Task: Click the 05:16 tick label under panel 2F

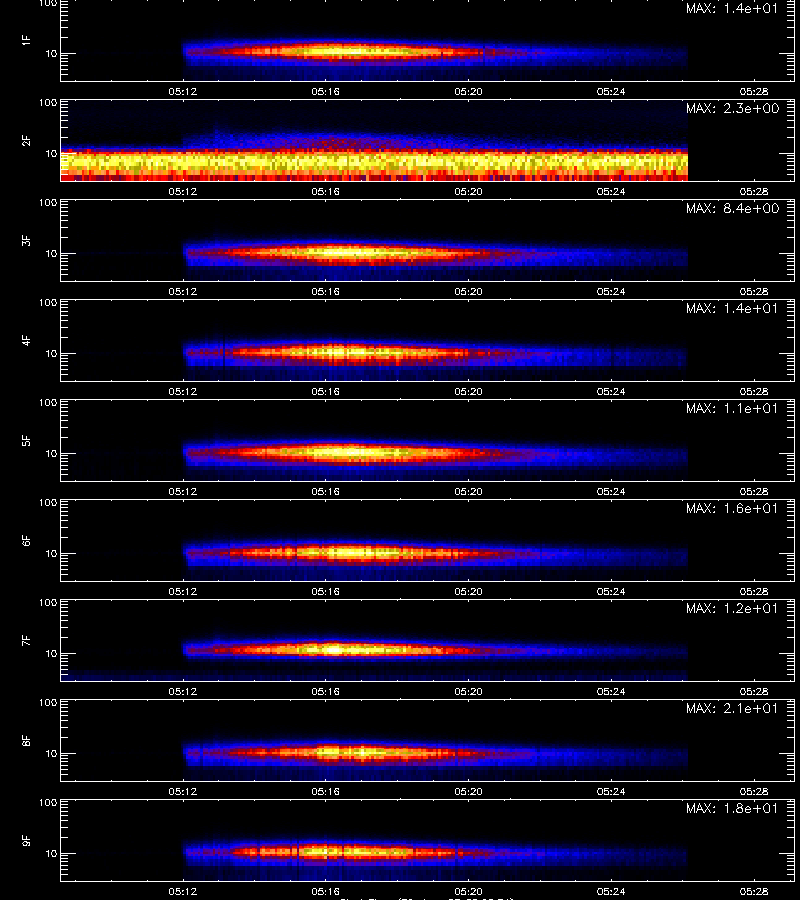Action: click(x=325, y=192)
